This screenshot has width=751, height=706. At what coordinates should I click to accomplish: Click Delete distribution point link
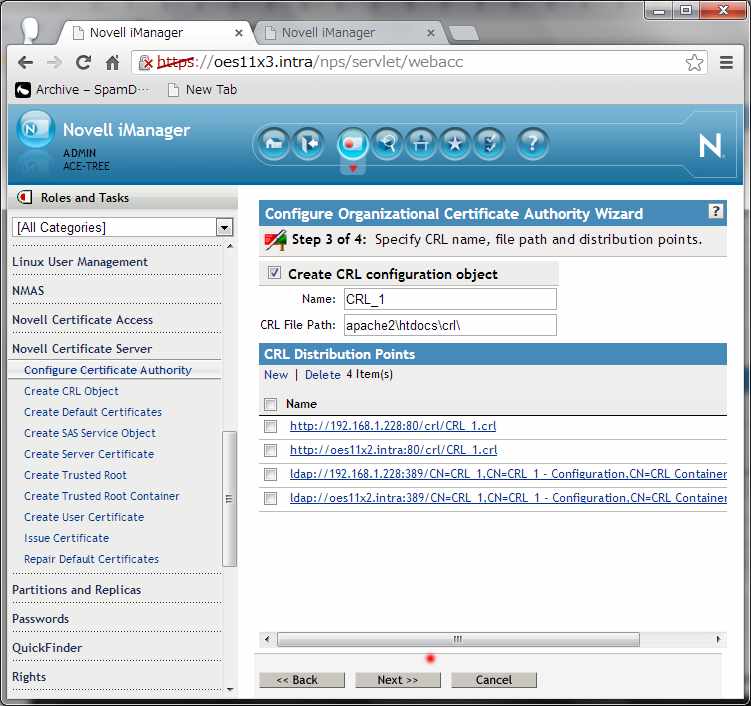point(323,375)
